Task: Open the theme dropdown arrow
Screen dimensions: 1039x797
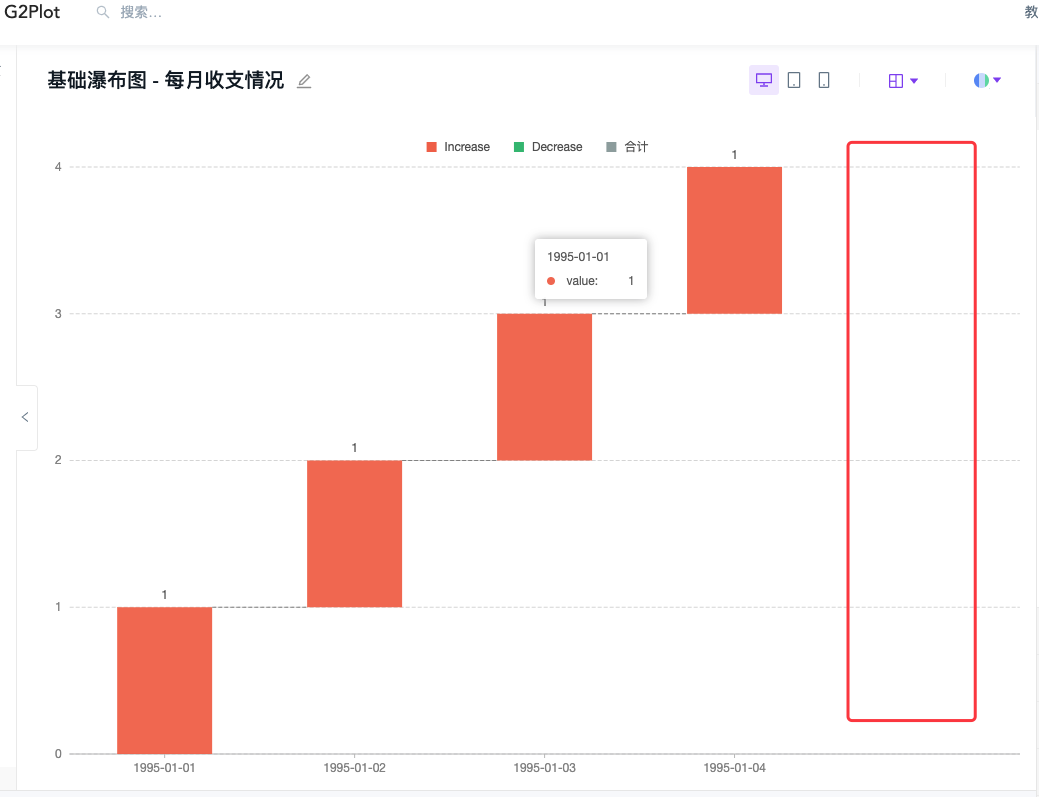Action: click(997, 79)
